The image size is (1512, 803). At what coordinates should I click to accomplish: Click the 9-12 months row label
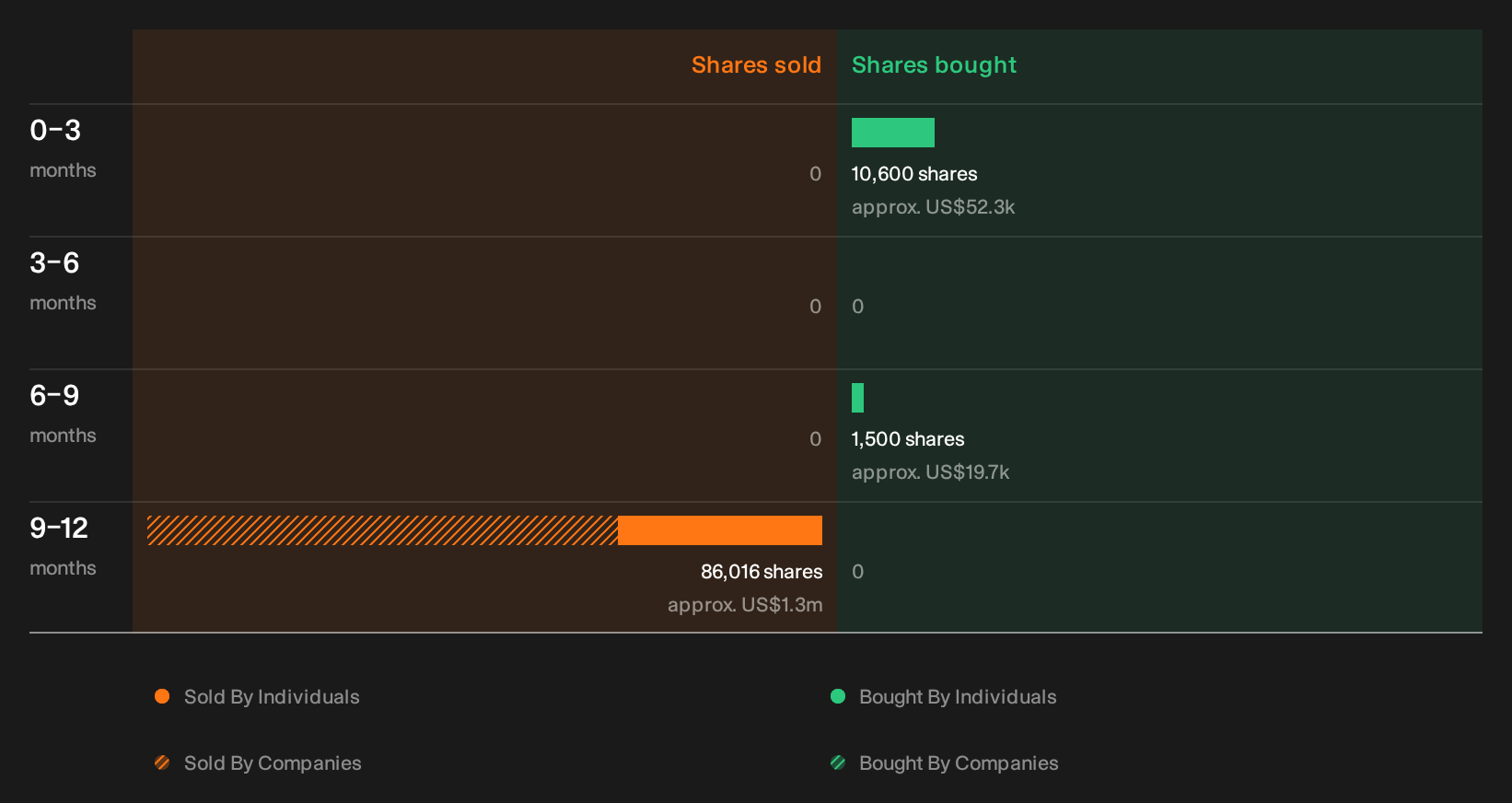click(x=63, y=546)
